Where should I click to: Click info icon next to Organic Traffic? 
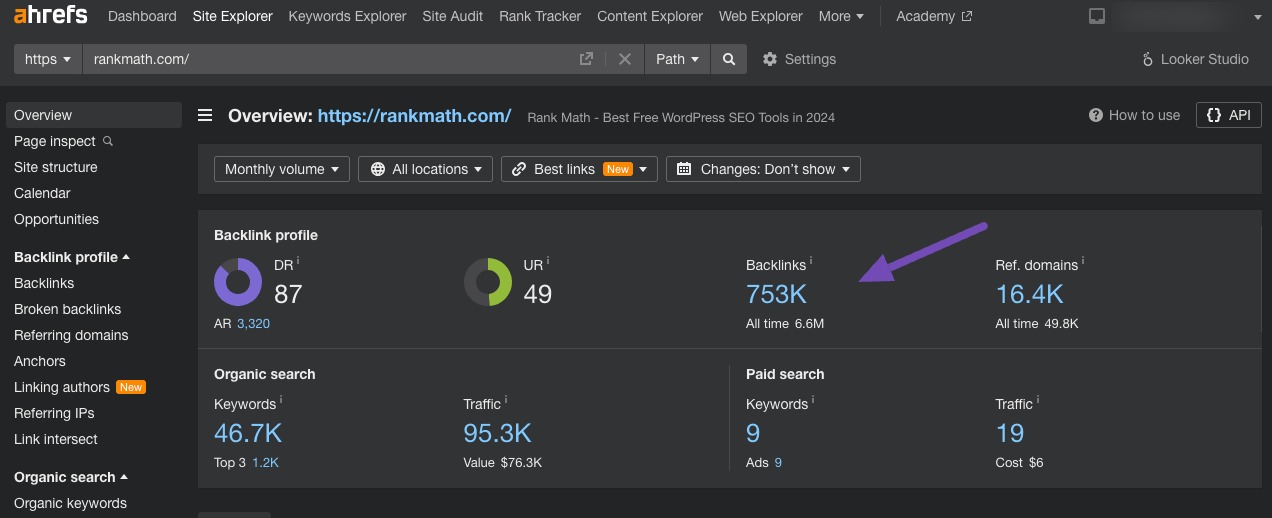pyautogui.click(x=506, y=400)
